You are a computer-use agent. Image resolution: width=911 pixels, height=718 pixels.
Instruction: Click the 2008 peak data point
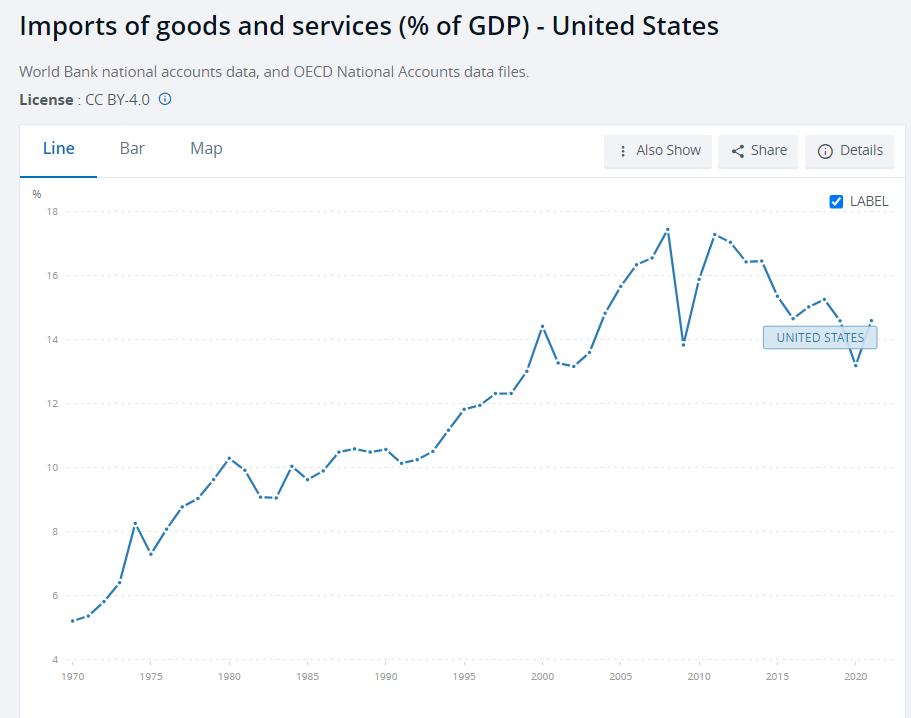click(x=668, y=230)
